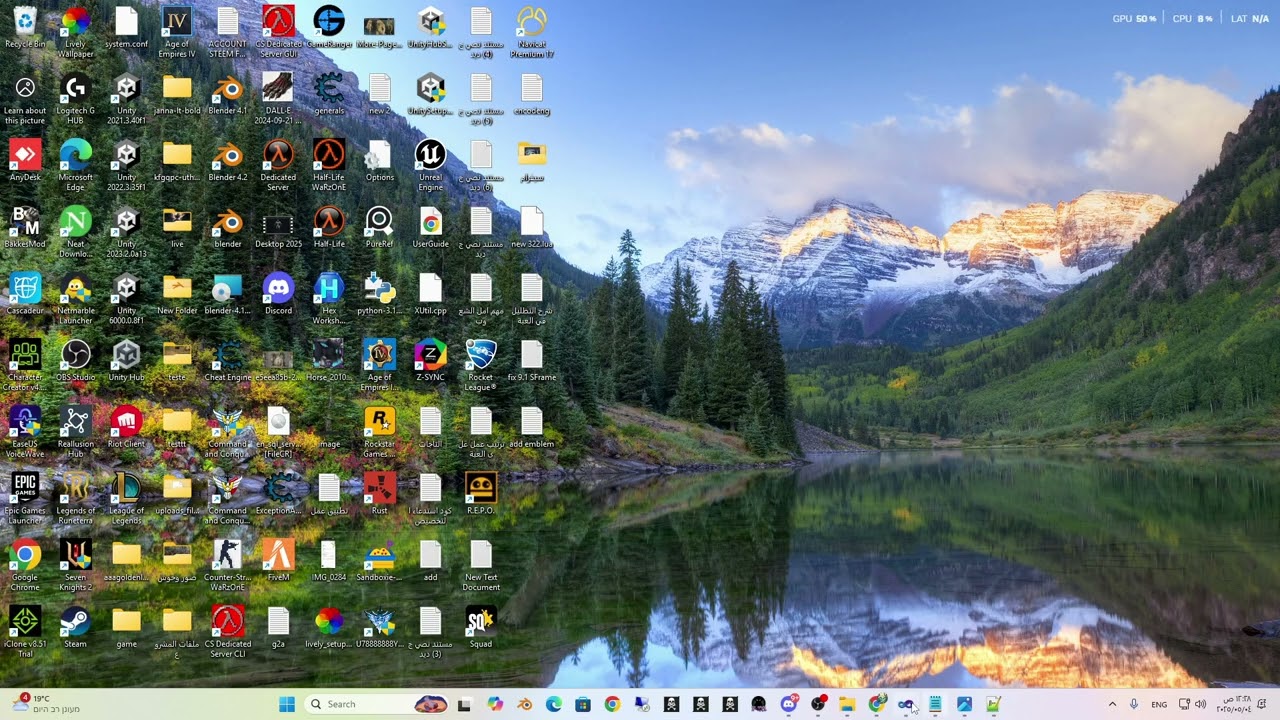Select the Steam desktop shortcut
This screenshot has height=720, width=1280.
click(x=76, y=628)
